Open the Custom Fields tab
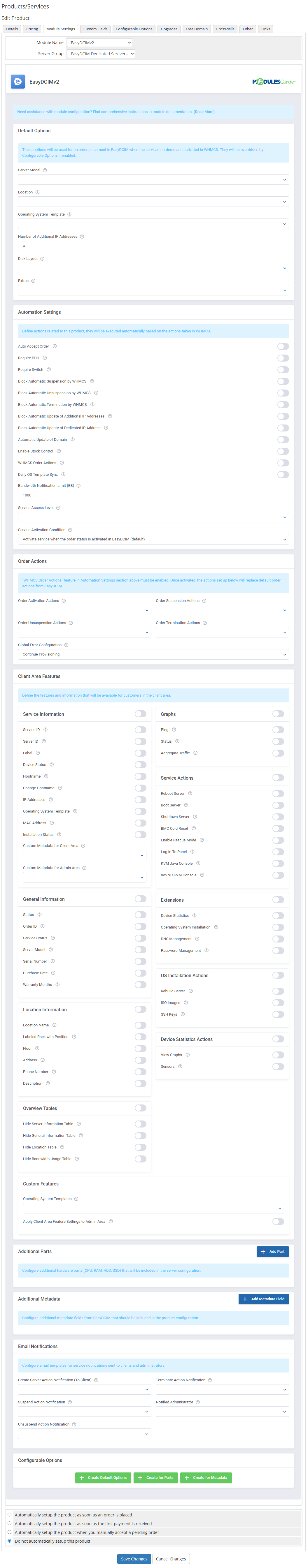This screenshot has height=1568, width=308. coord(95,29)
